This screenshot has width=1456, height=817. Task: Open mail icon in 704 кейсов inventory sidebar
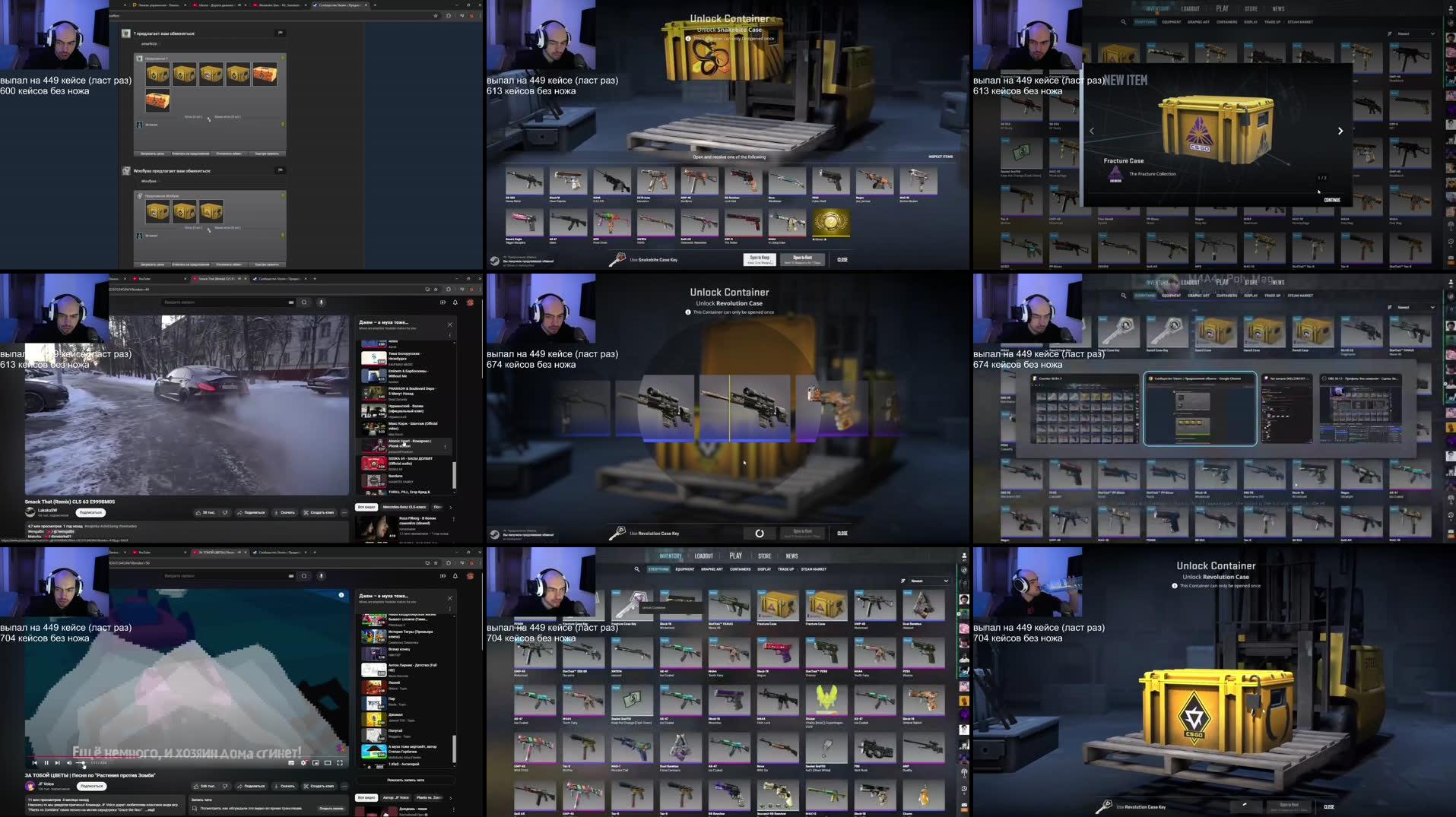pos(964,805)
